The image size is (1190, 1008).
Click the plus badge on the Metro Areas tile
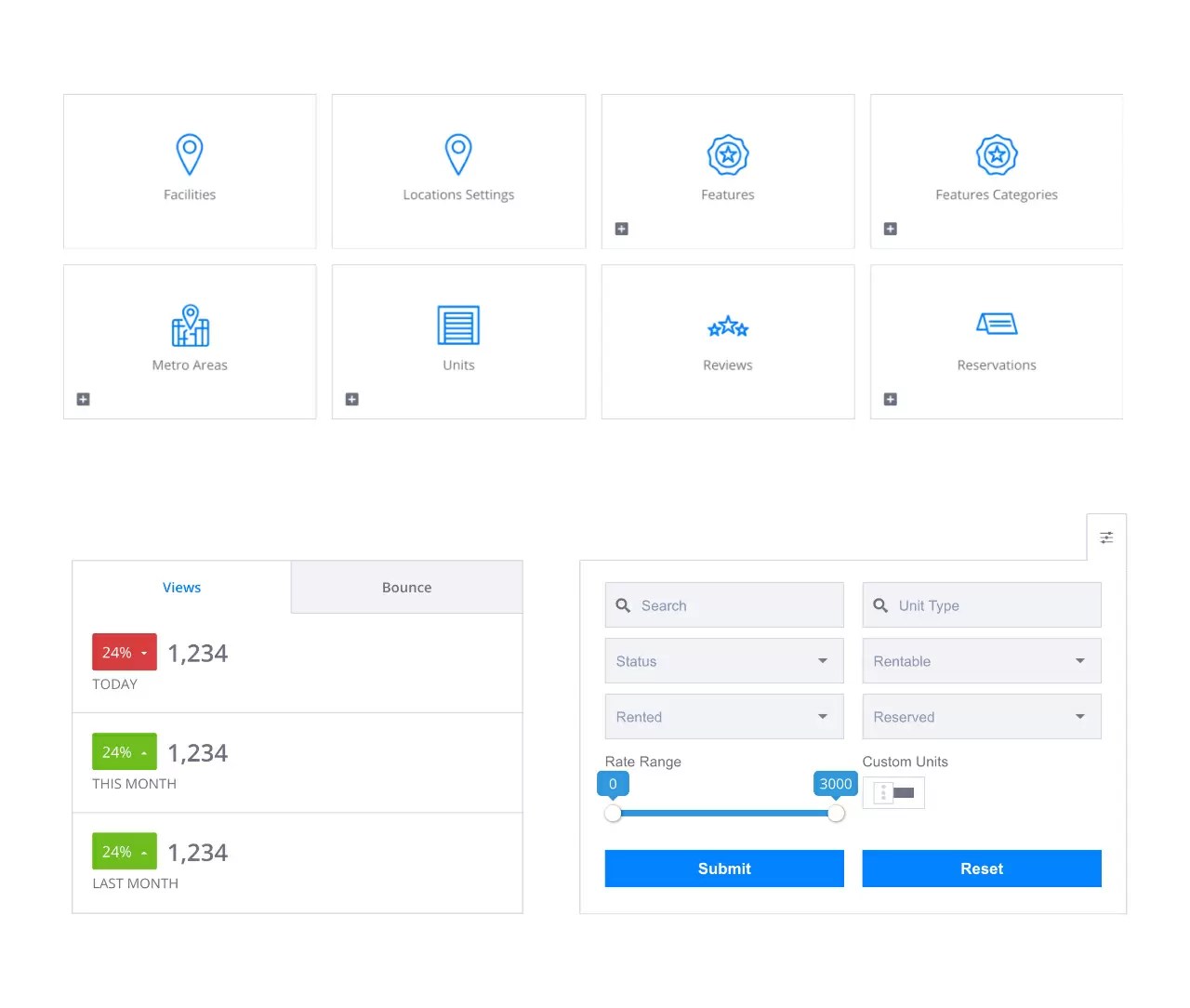(x=83, y=399)
